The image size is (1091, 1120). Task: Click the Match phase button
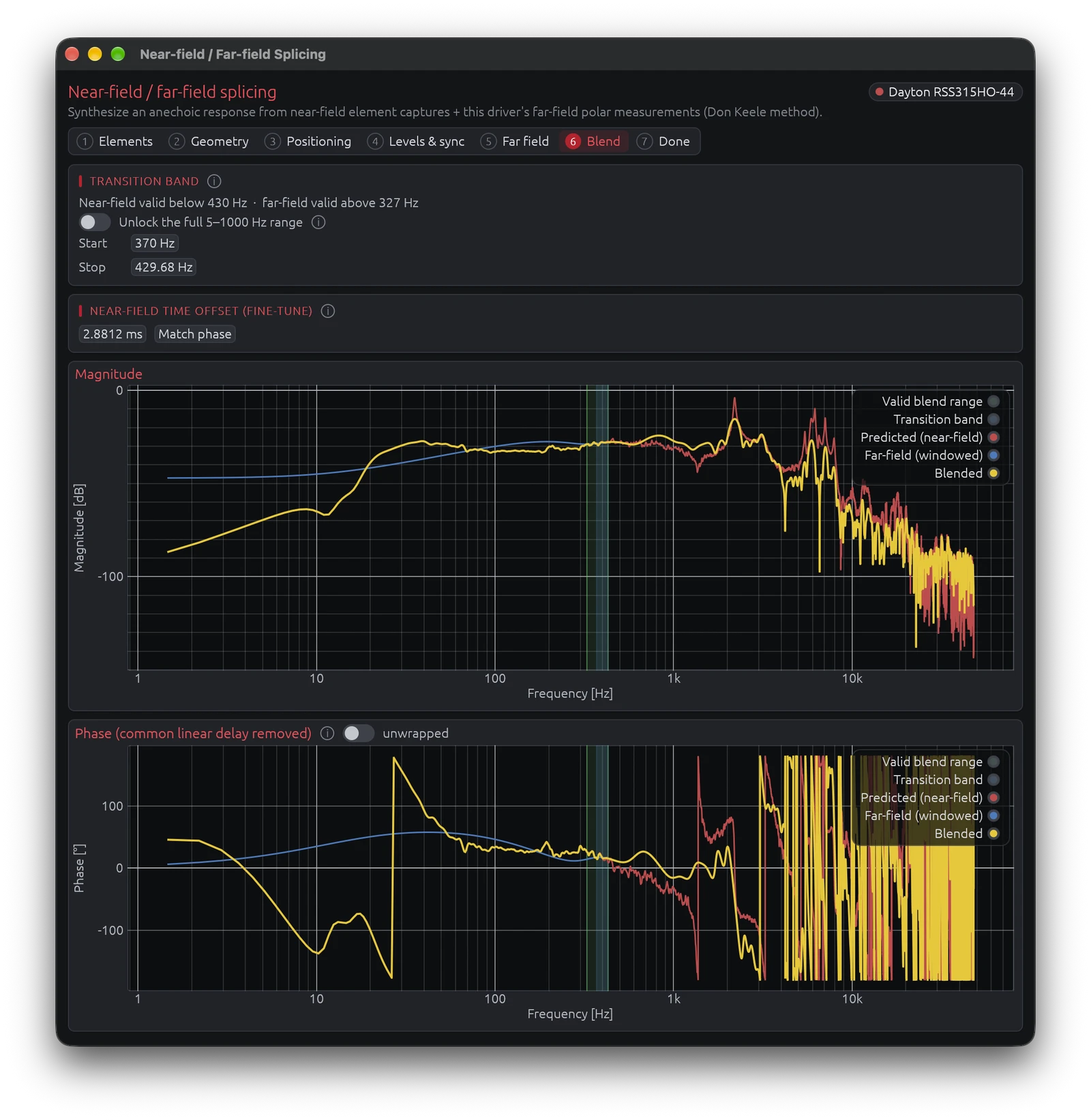pyautogui.click(x=195, y=334)
